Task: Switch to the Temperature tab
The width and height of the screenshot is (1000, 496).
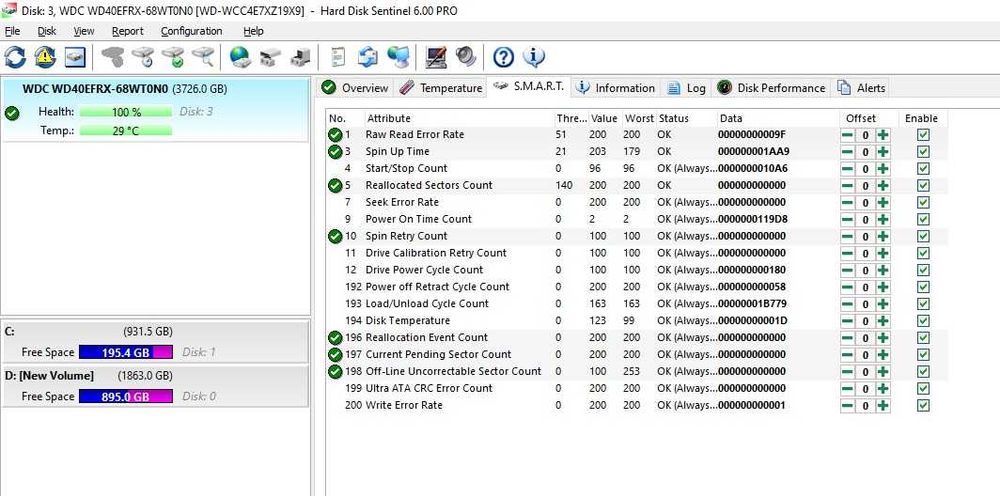Action: tap(441, 88)
